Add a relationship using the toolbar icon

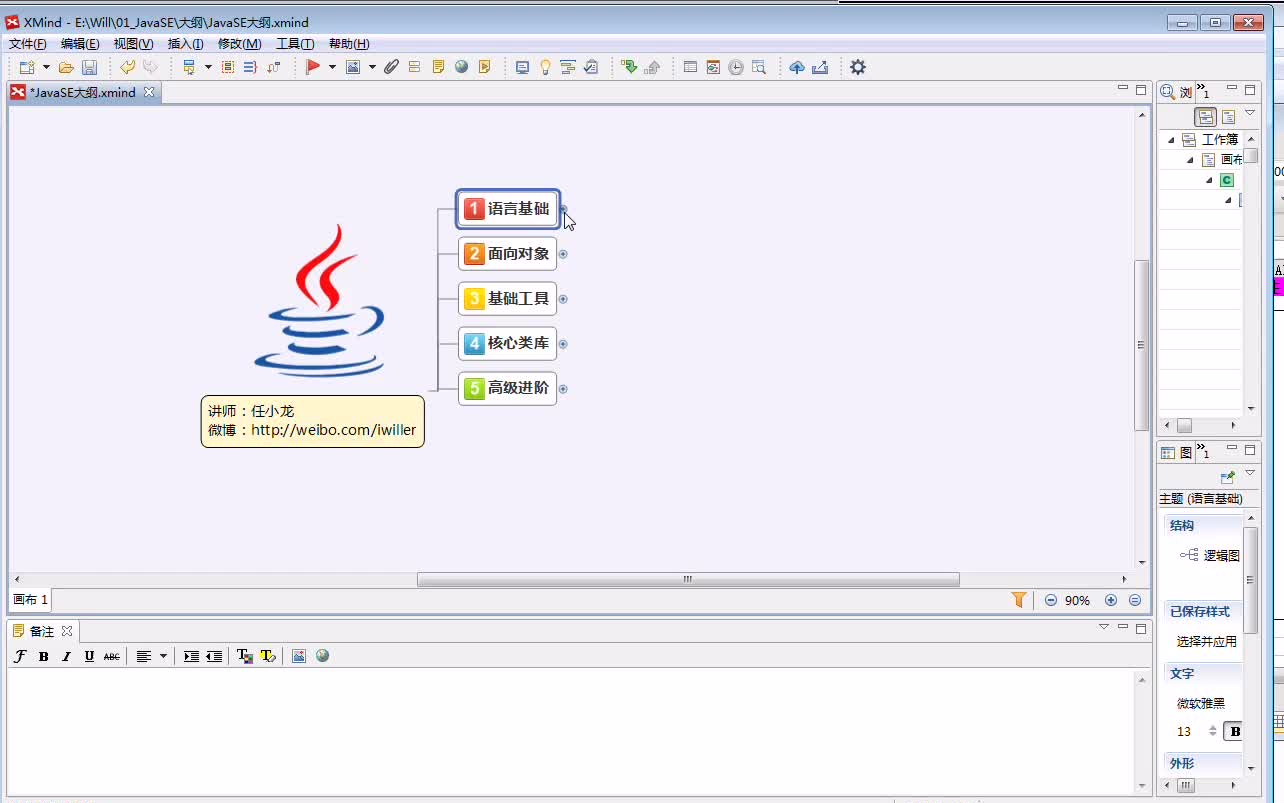pos(274,67)
